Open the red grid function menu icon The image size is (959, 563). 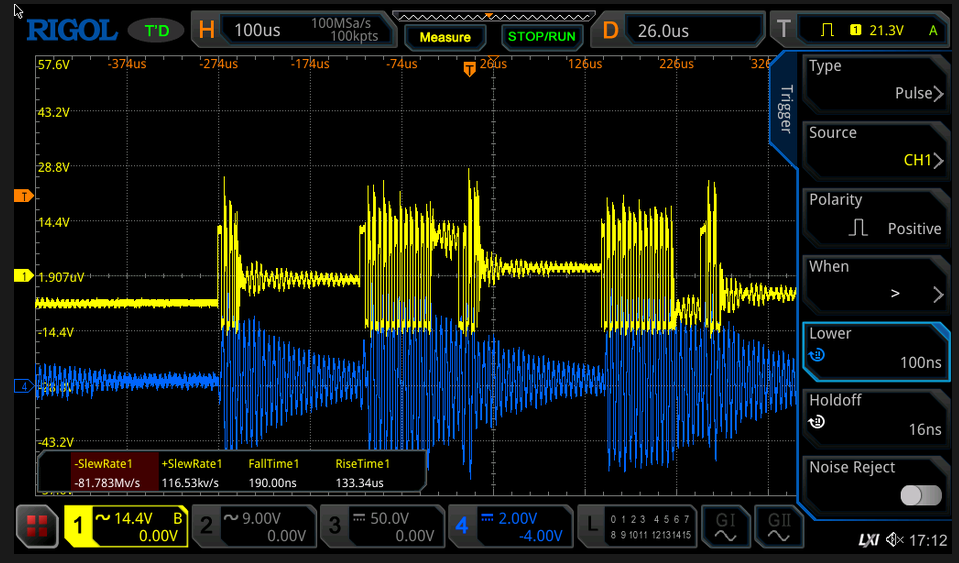[37, 526]
